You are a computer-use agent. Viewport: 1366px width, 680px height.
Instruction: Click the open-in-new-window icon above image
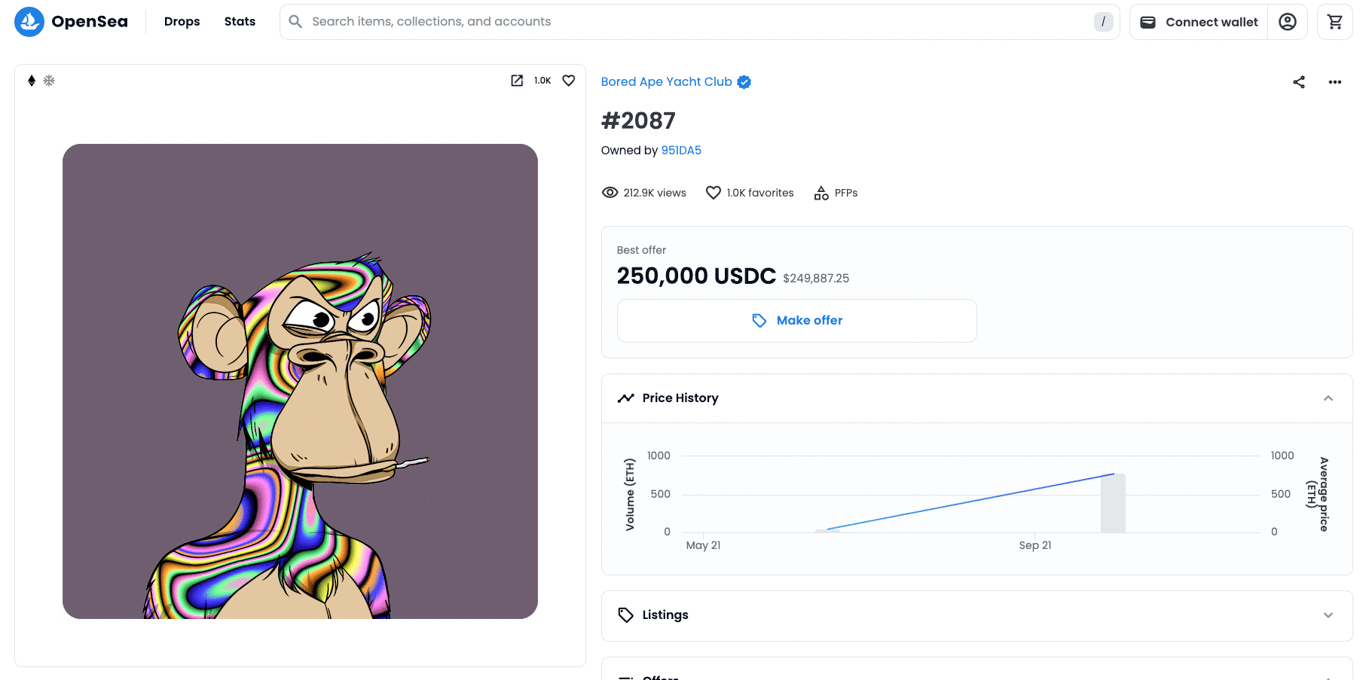point(517,81)
